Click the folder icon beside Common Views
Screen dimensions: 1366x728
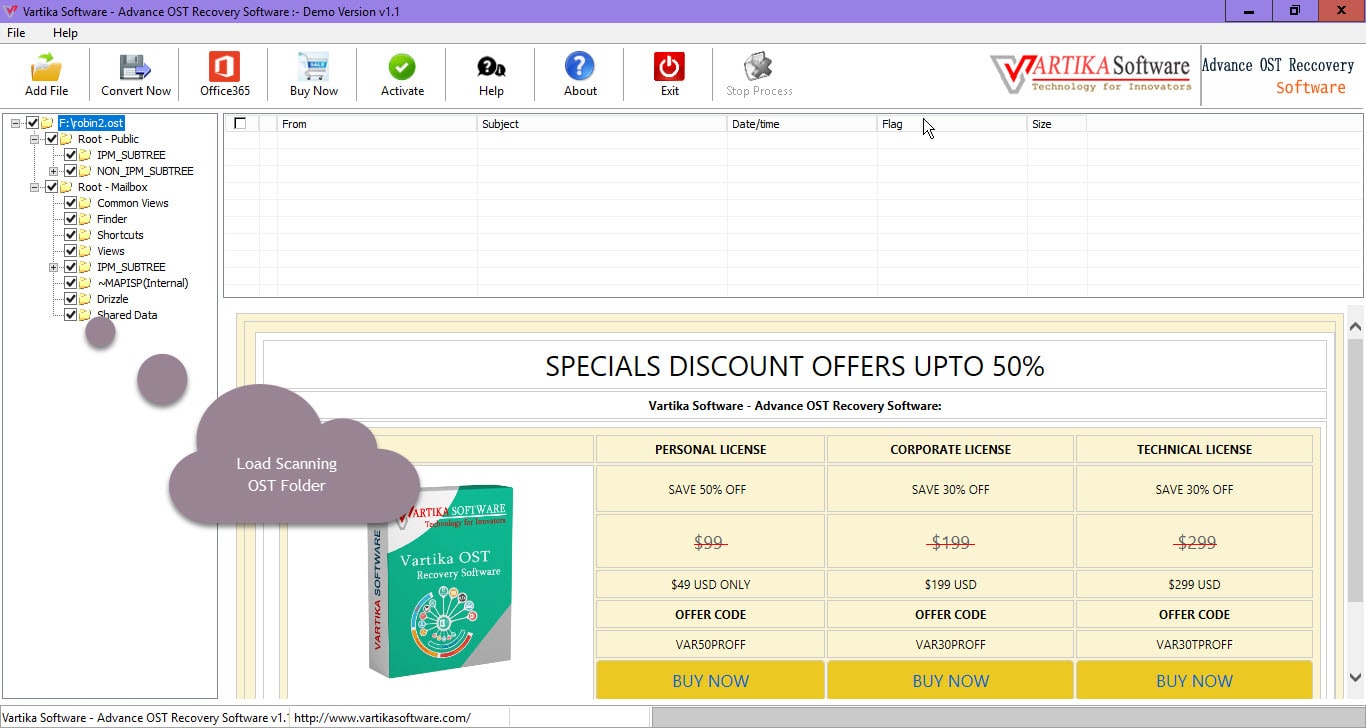[86, 203]
